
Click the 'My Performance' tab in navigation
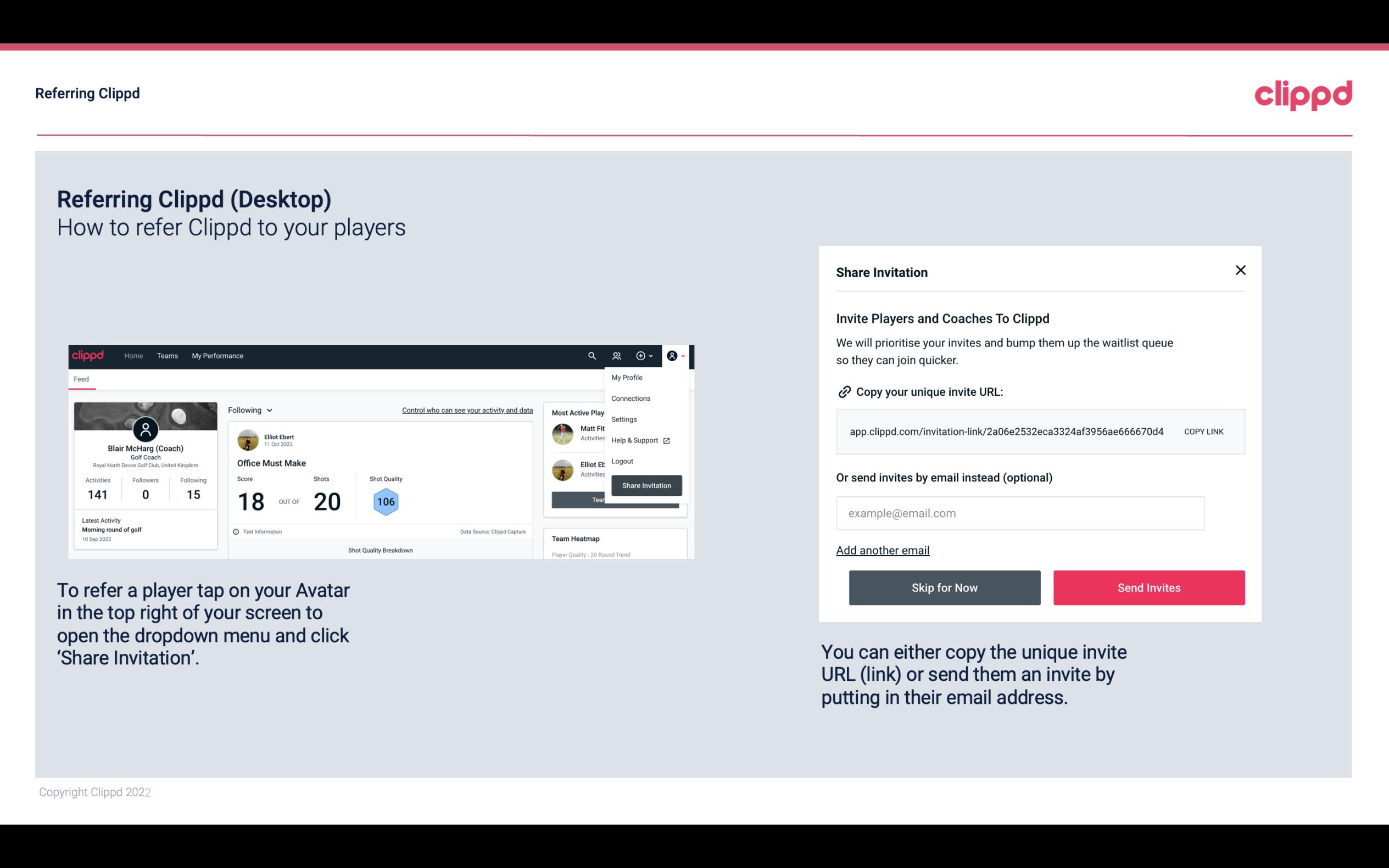[x=217, y=355]
